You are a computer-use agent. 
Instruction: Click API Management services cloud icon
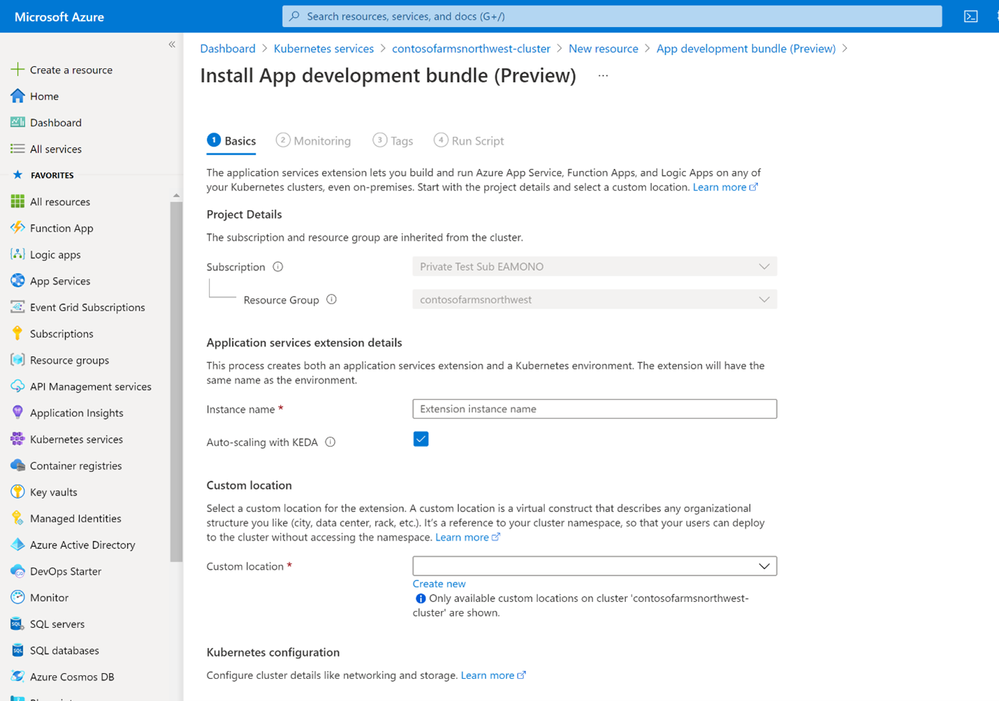18,386
